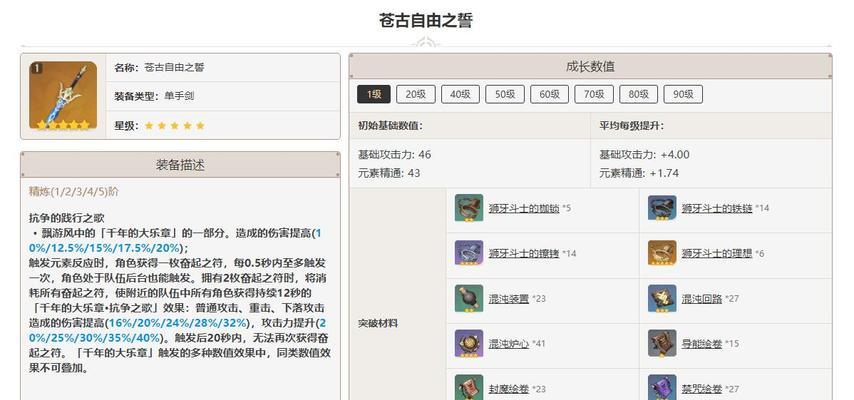Image resolution: width=854 pixels, height=400 pixels.
Task: Click the 初始基础数值 column header
Action: [469, 126]
